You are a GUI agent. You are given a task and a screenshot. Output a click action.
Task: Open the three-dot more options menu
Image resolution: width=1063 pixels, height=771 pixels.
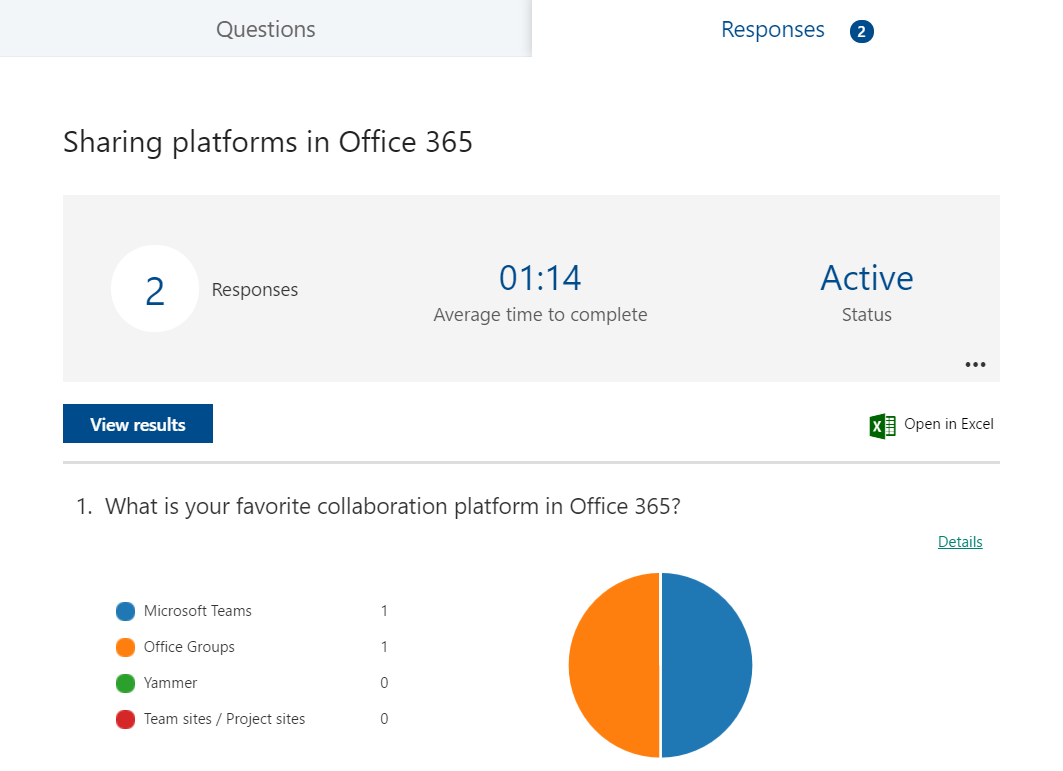pyautogui.click(x=975, y=365)
